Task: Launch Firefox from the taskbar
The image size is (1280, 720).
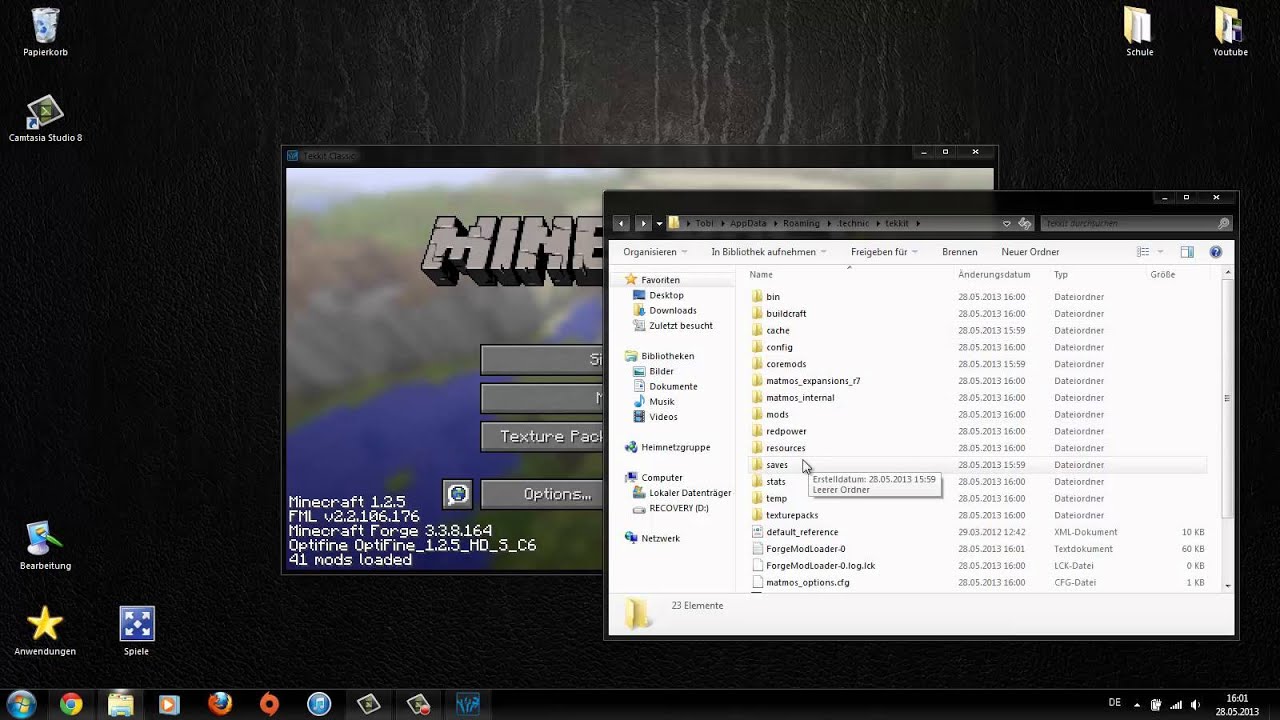Action: [219, 705]
